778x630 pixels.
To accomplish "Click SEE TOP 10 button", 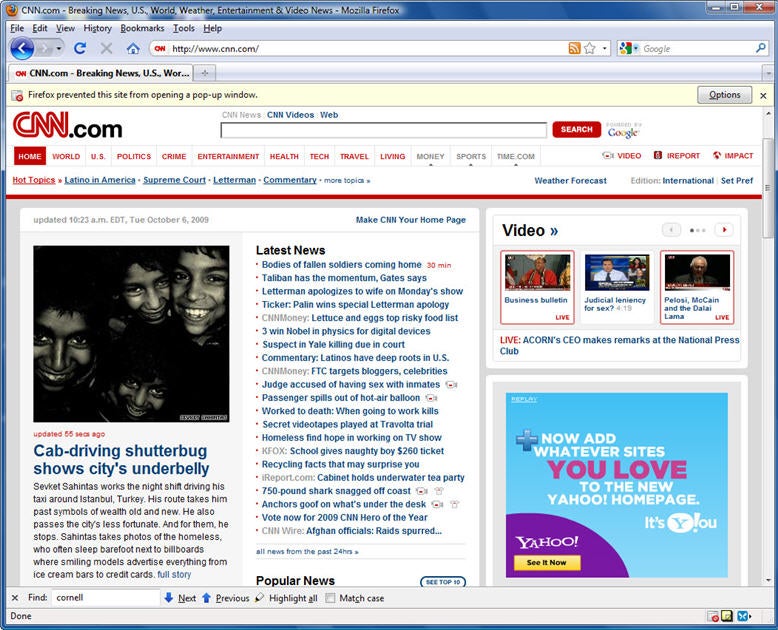I will click(x=443, y=582).
